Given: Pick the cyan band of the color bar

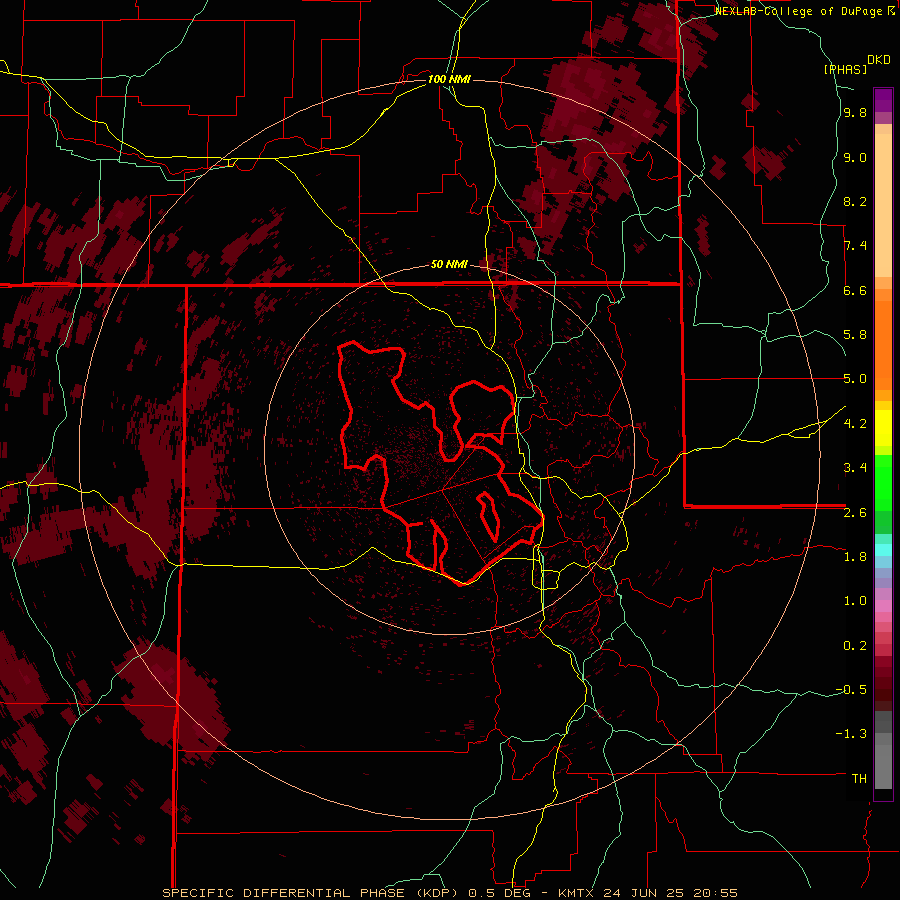Looking at the screenshot, I should click(x=883, y=550).
